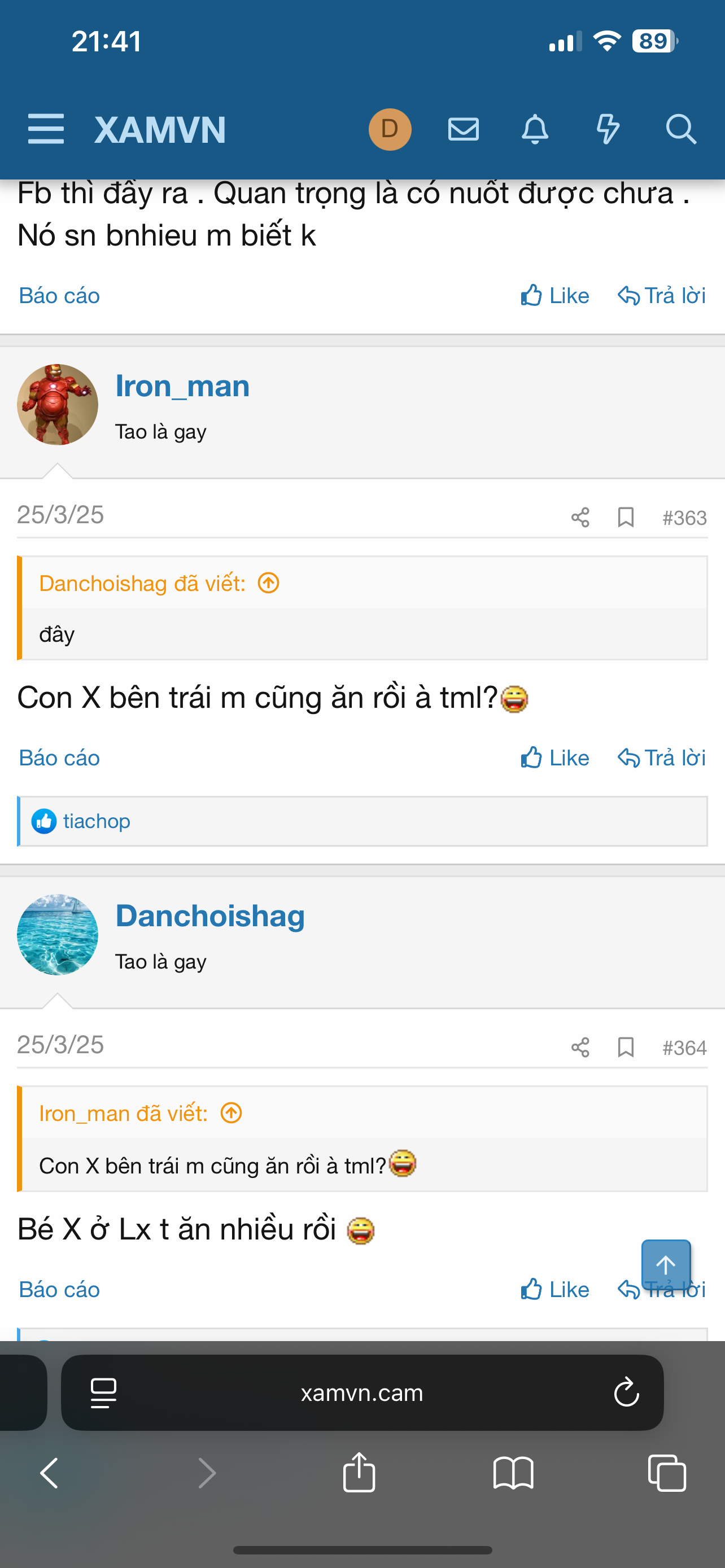725x1568 pixels.
Task: Jump to Iron_man's quoted original post
Action: 232,1113
